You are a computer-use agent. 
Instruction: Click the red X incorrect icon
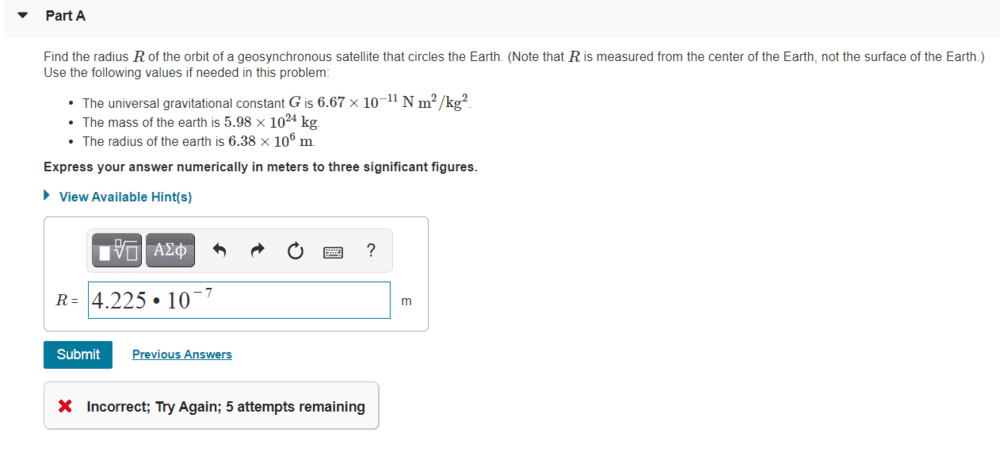(x=65, y=406)
